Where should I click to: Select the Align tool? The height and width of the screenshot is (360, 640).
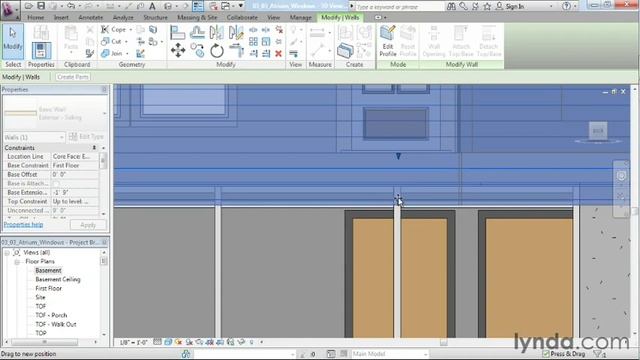[178, 33]
